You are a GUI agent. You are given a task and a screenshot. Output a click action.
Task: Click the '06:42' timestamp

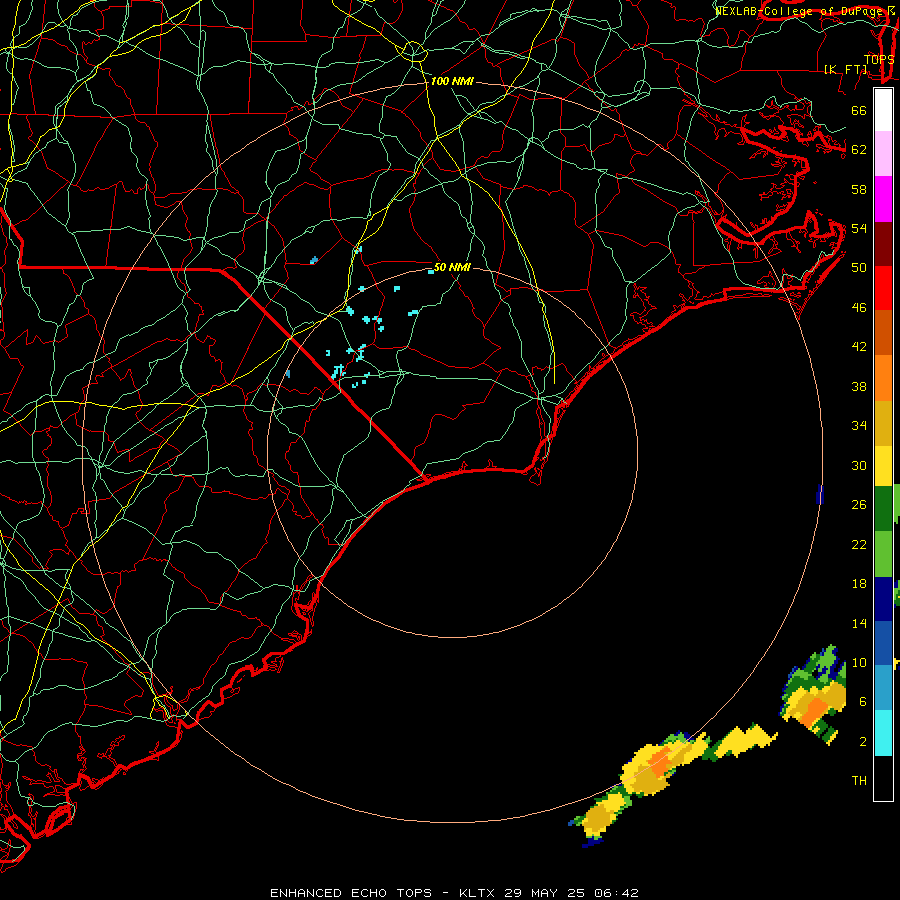tap(616, 893)
